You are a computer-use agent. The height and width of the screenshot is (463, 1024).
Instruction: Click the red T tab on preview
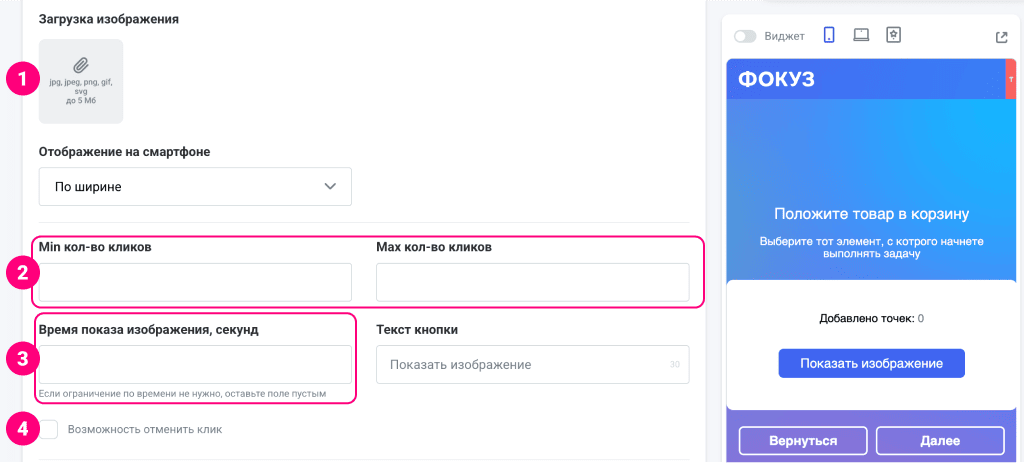[x=1010, y=79]
